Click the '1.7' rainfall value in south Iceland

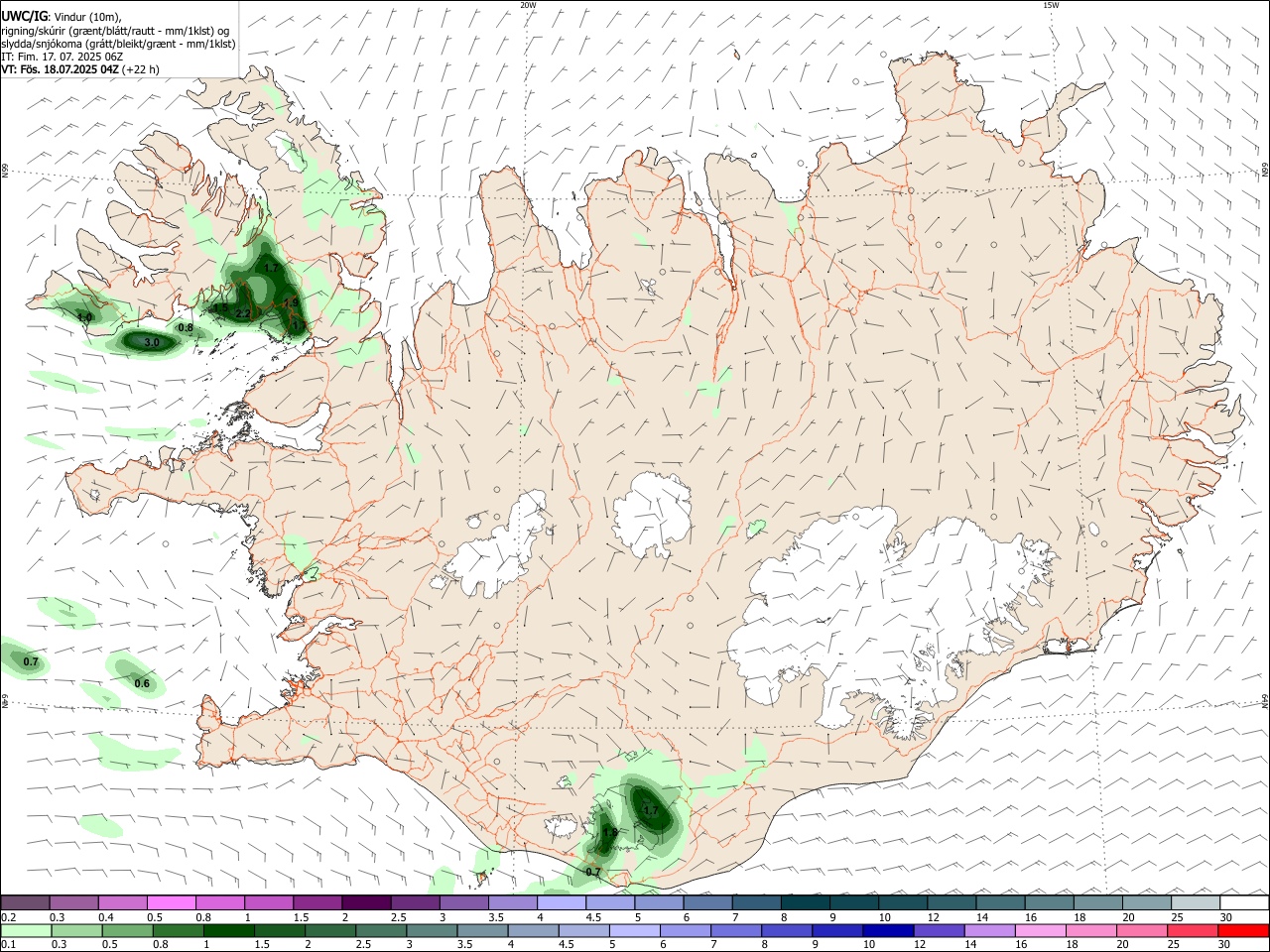click(x=651, y=810)
